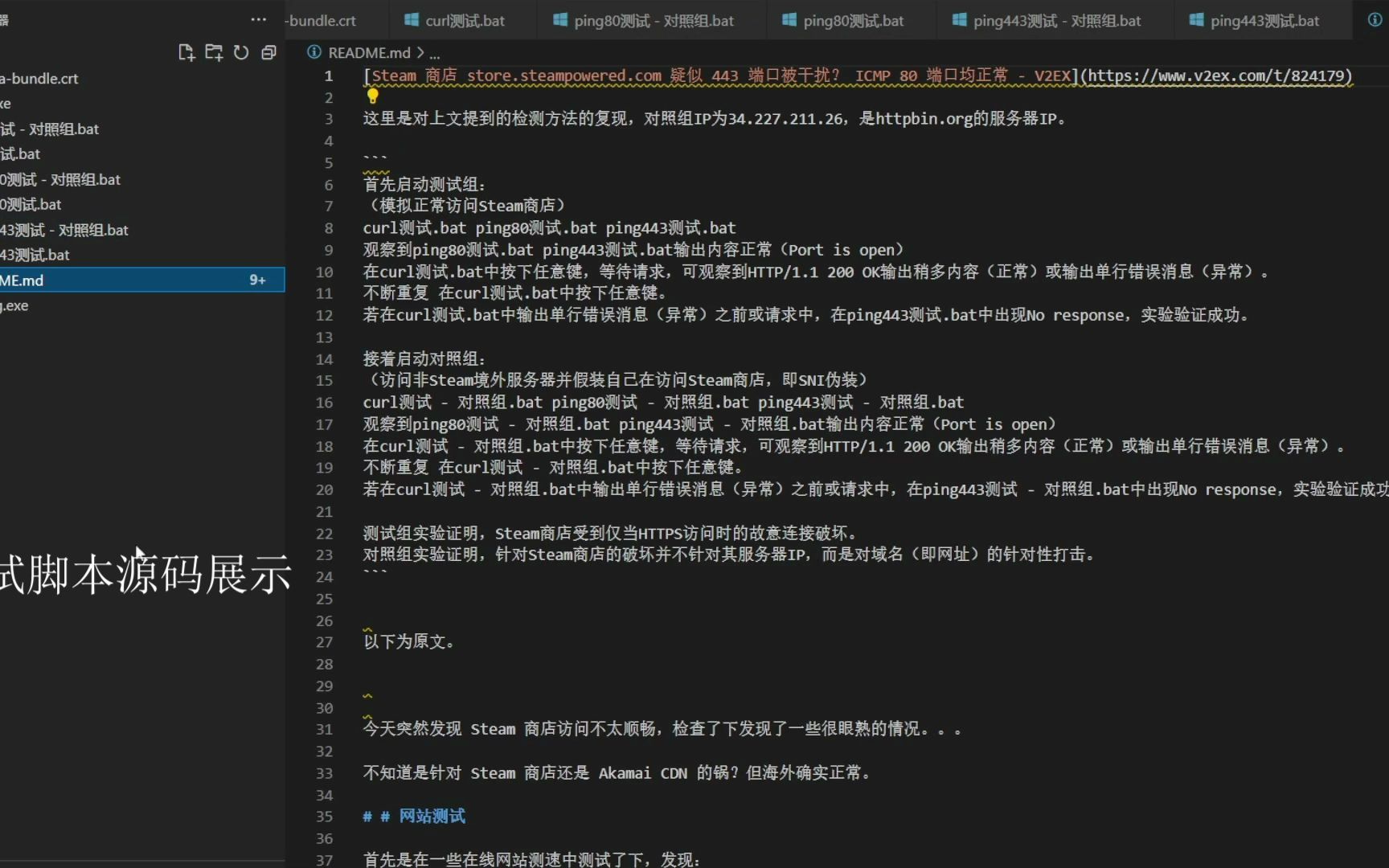Click the 9+ problems badge on README.md

point(257,280)
